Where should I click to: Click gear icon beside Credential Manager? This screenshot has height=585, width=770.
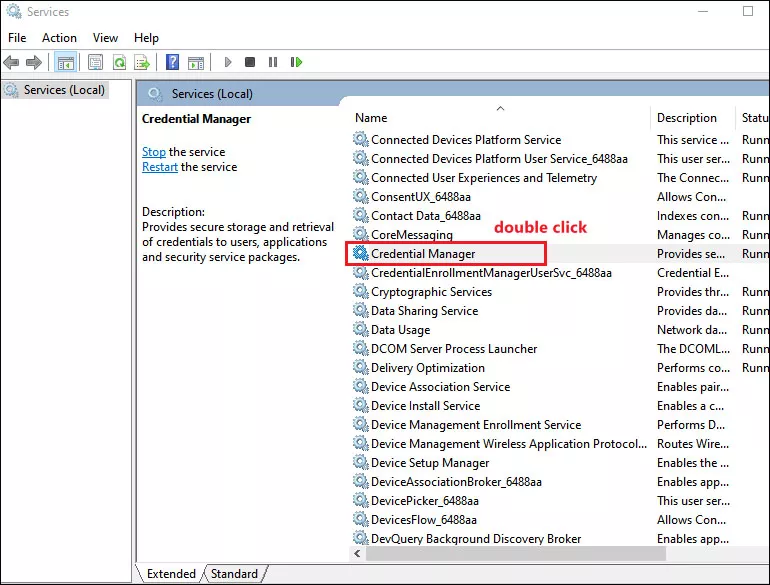coord(360,253)
